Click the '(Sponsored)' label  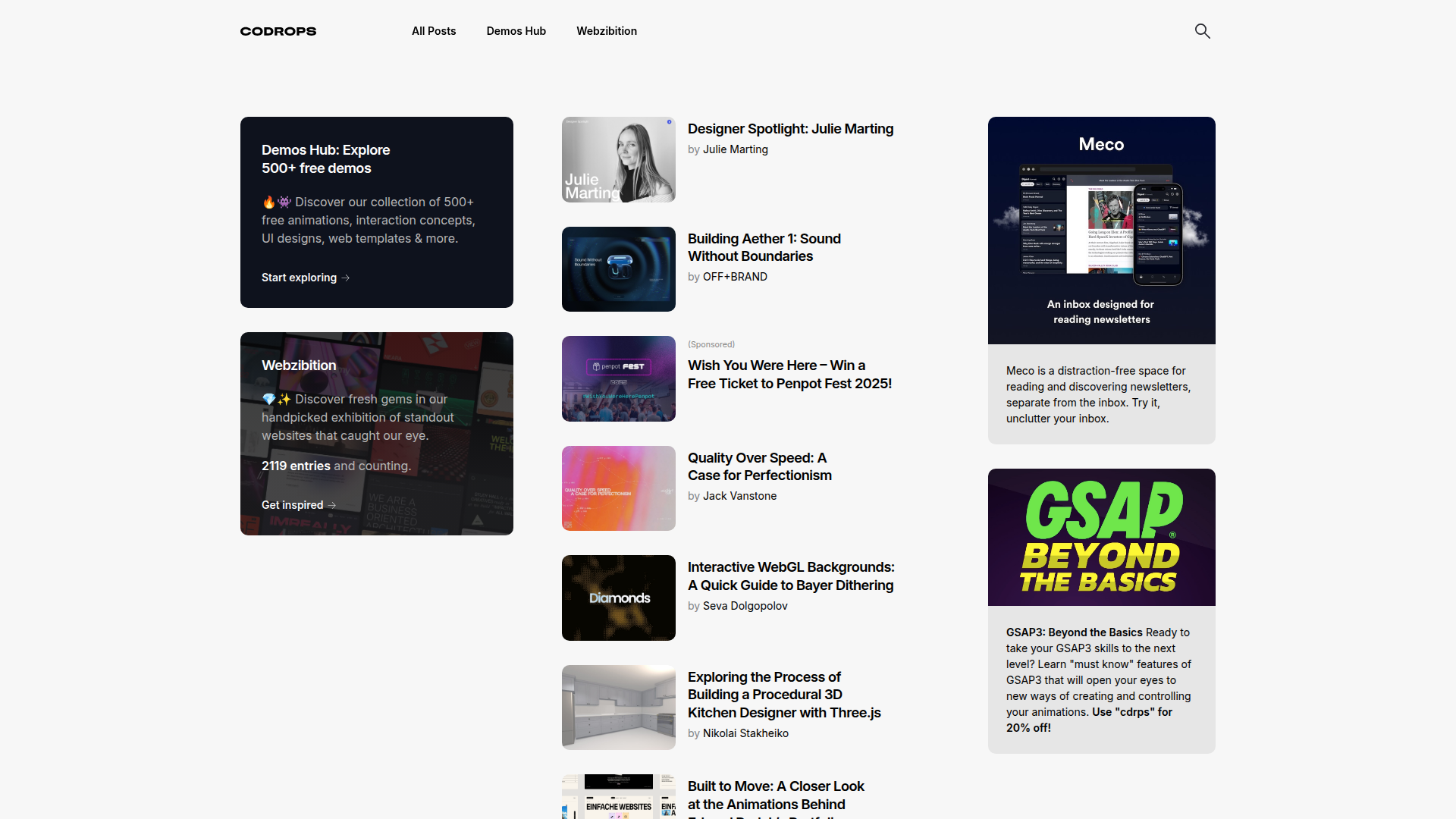711,344
